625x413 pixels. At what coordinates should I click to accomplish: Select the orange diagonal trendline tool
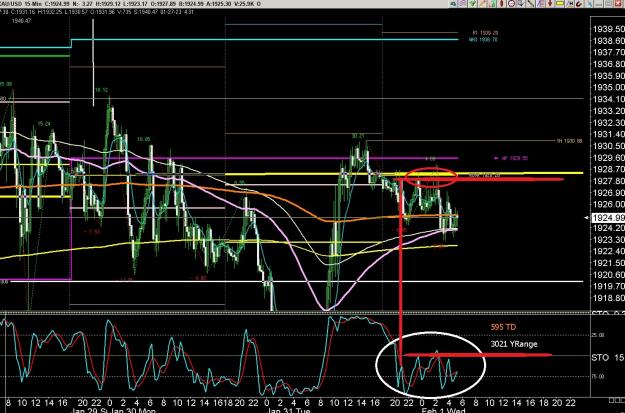[483, 4]
